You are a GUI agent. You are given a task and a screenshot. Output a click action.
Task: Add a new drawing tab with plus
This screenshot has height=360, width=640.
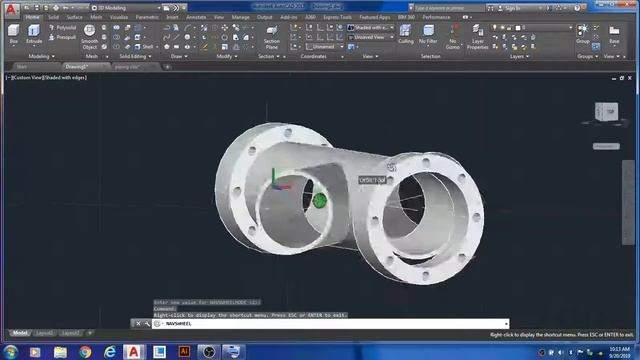tap(167, 67)
